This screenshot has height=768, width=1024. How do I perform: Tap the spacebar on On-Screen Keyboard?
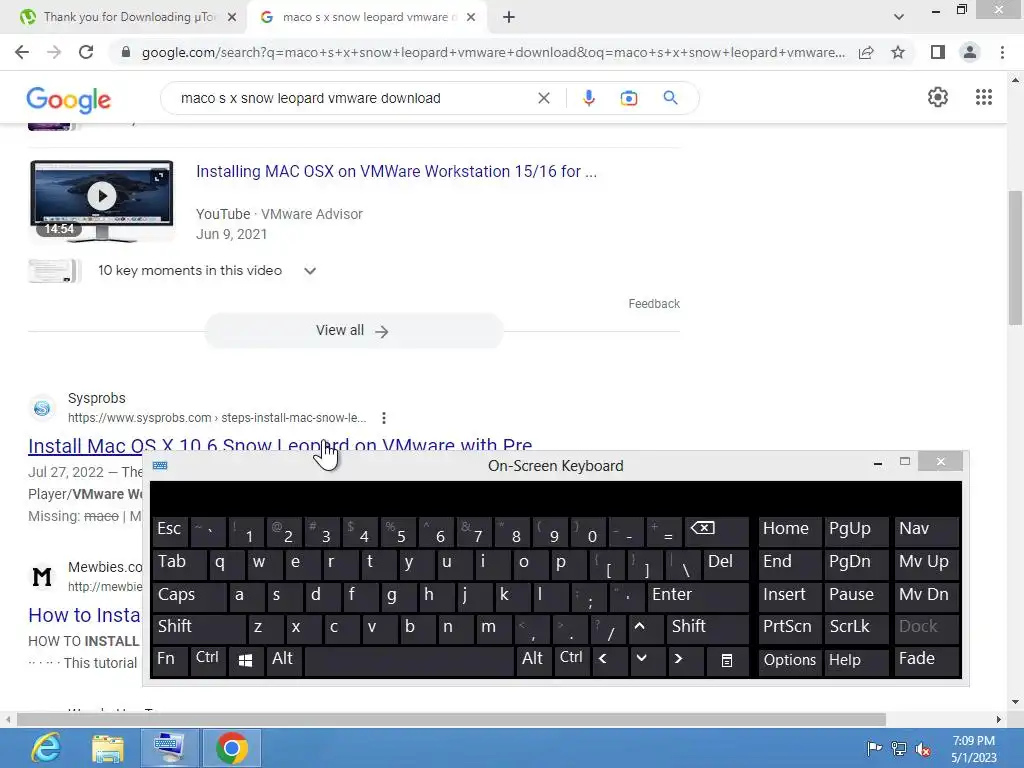click(x=409, y=661)
